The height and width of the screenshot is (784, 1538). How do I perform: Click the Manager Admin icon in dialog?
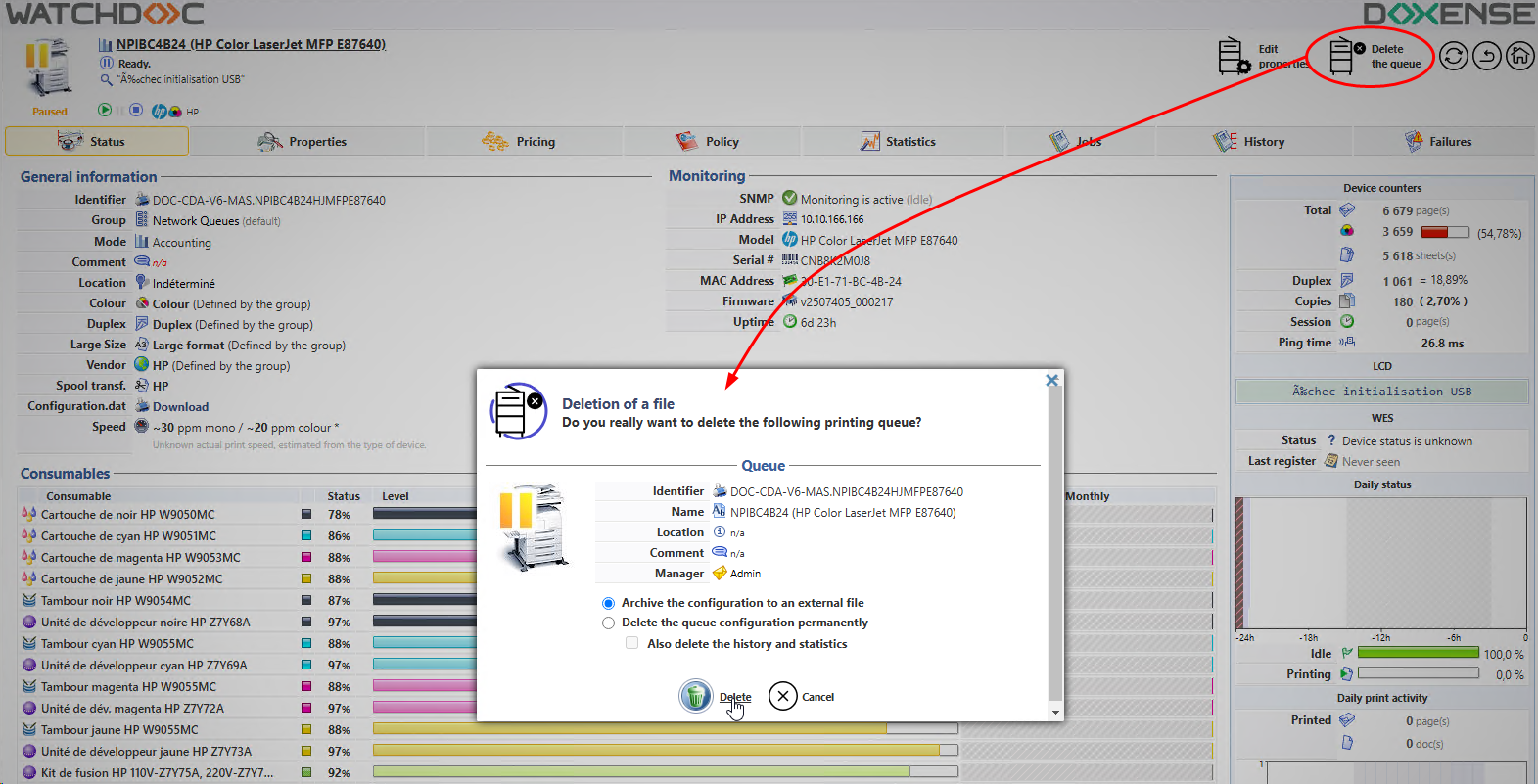coord(720,573)
